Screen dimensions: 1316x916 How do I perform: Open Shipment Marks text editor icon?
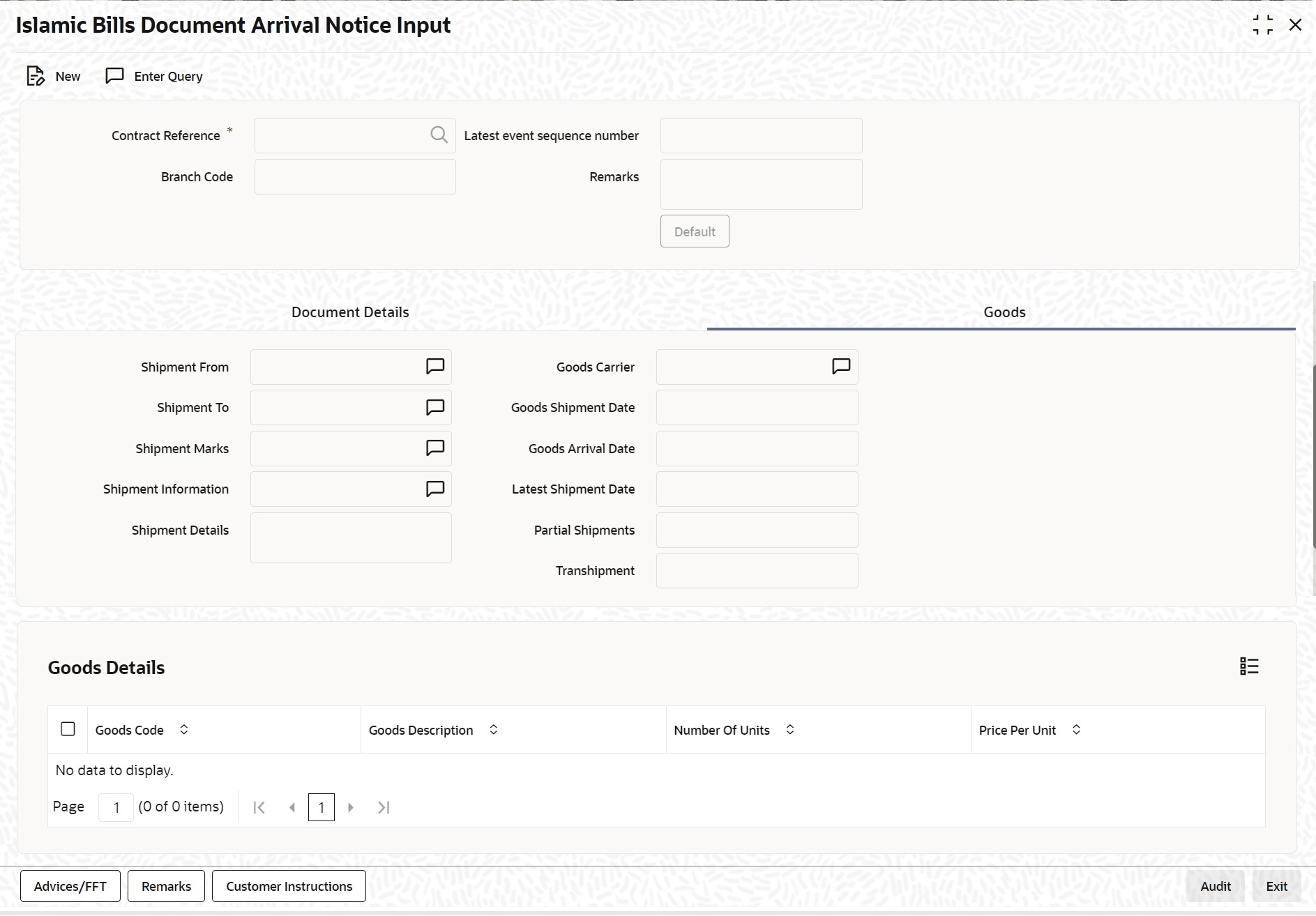pyautogui.click(x=435, y=448)
